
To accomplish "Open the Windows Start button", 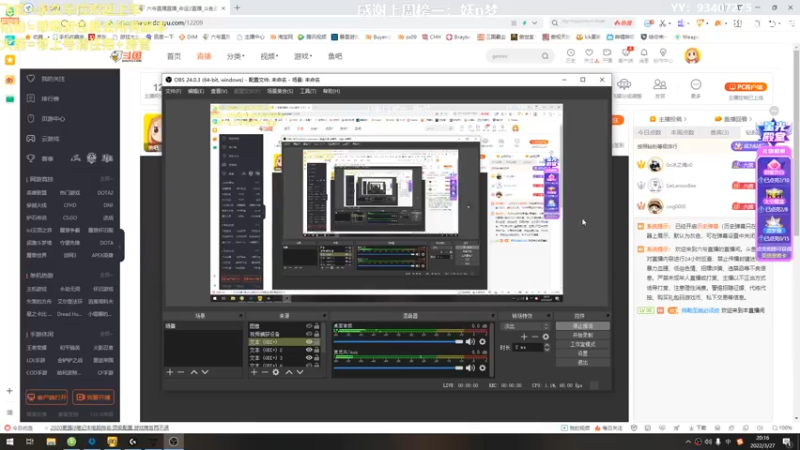I will 10,442.
